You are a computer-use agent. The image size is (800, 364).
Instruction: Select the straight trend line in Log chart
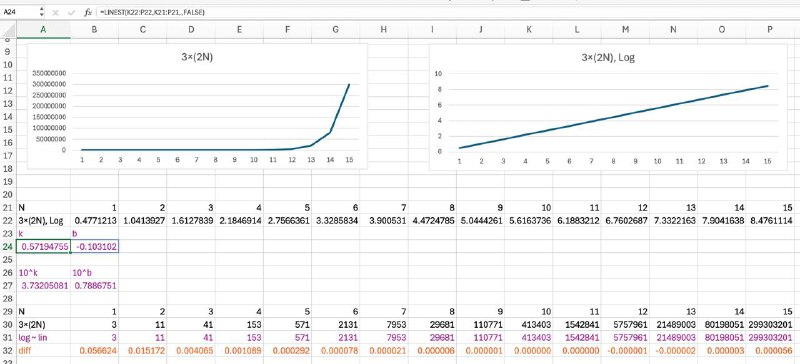click(x=613, y=117)
